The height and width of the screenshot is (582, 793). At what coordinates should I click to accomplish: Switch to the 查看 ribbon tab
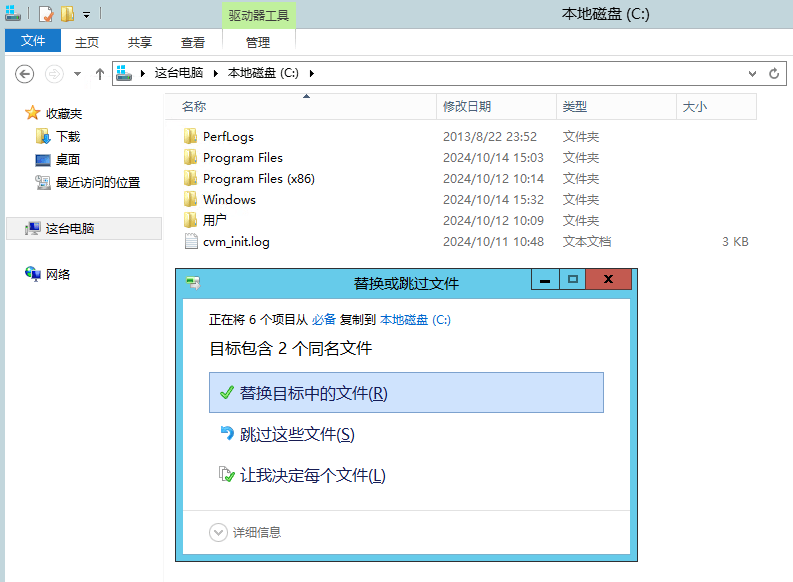click(x=193, y=42)
